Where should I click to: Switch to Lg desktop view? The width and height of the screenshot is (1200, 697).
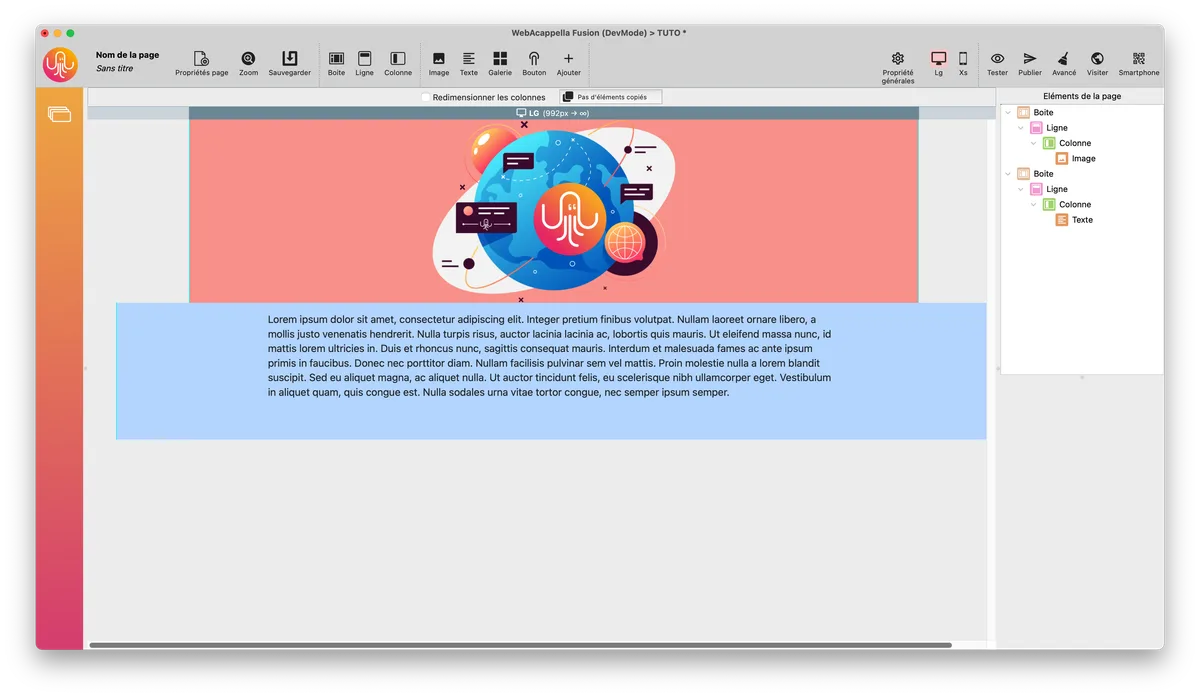point(938,59)
